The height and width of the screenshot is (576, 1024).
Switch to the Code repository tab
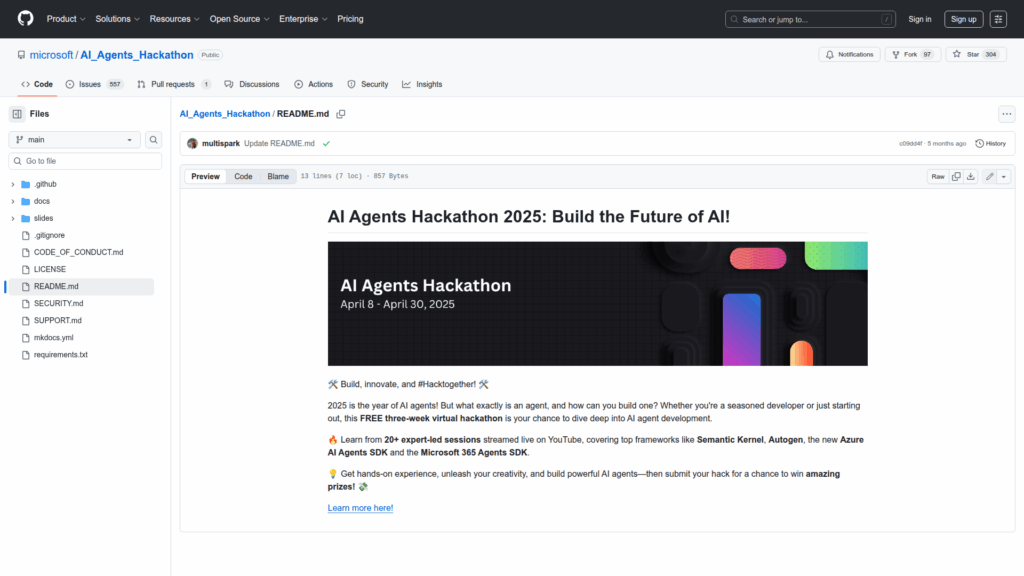point(37,84)
